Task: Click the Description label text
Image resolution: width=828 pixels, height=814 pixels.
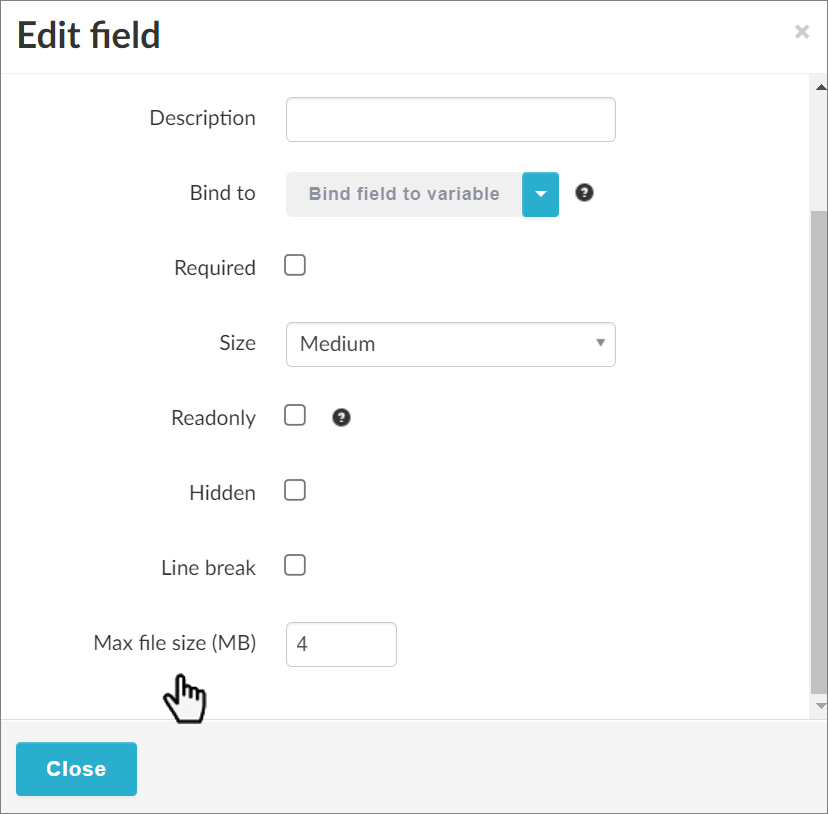Action: [202, 118]
